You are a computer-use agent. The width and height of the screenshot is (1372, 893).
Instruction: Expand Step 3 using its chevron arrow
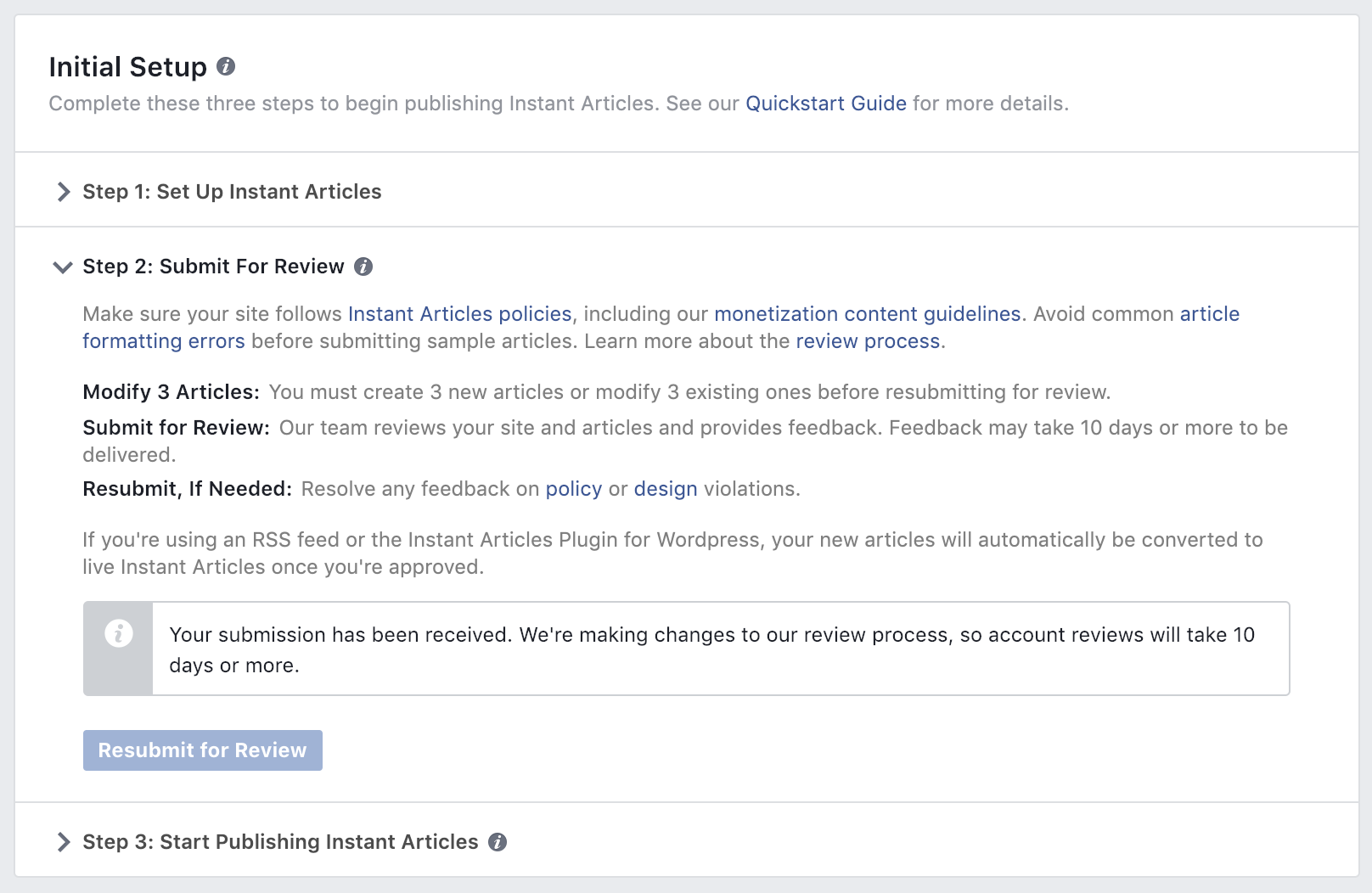point(63,842)
